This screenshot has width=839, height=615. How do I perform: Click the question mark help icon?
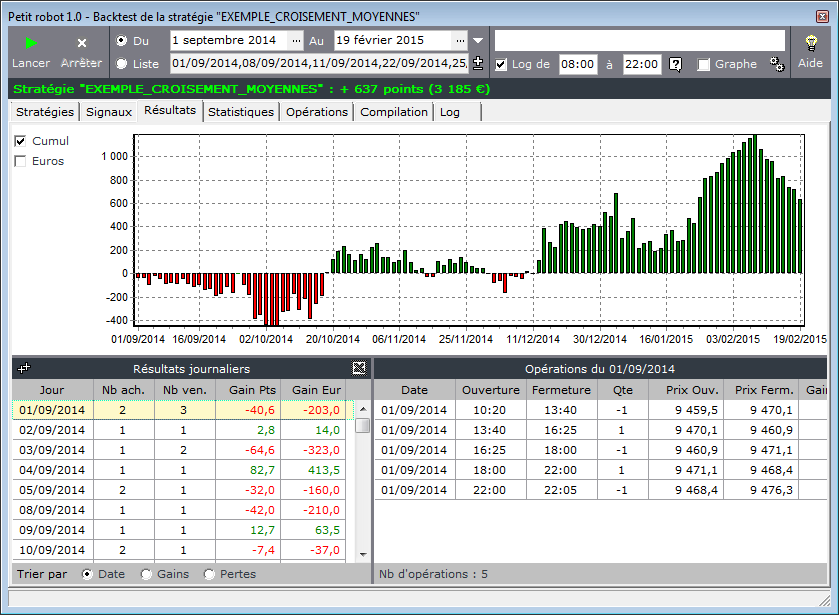pos(676,64)
